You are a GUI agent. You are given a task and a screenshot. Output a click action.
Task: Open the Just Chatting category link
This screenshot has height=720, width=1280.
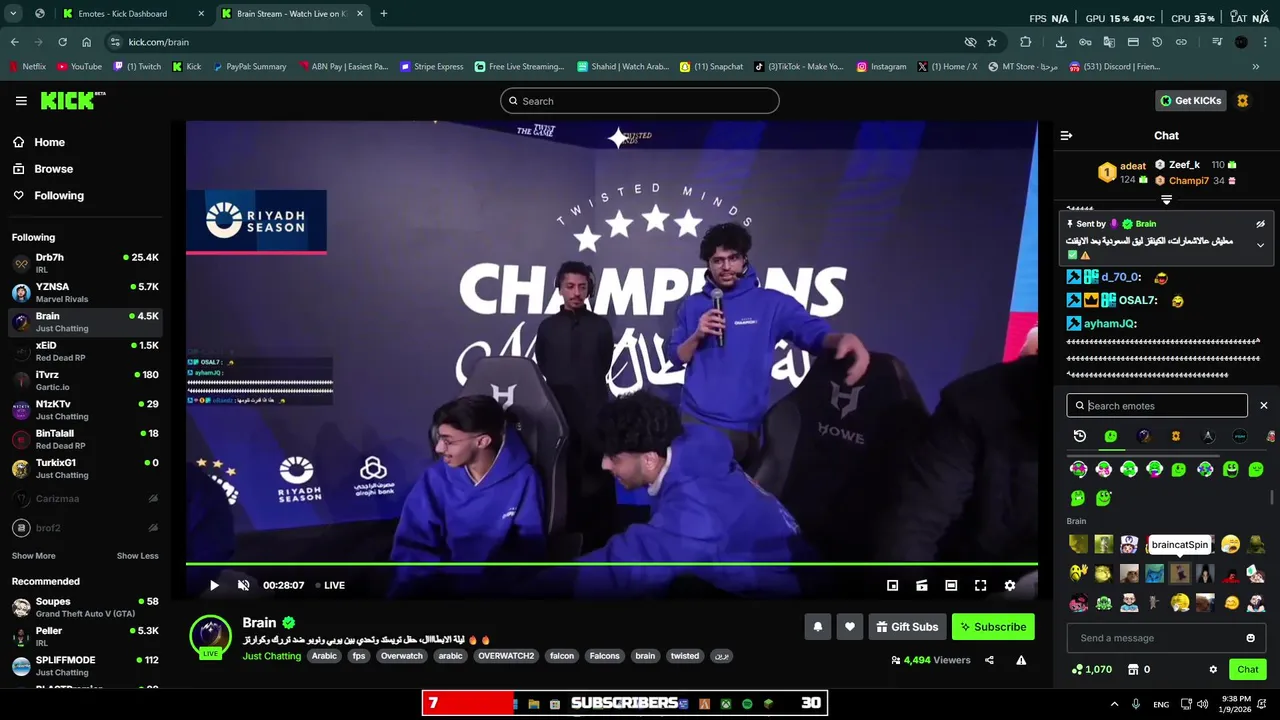tap(271, 656)
